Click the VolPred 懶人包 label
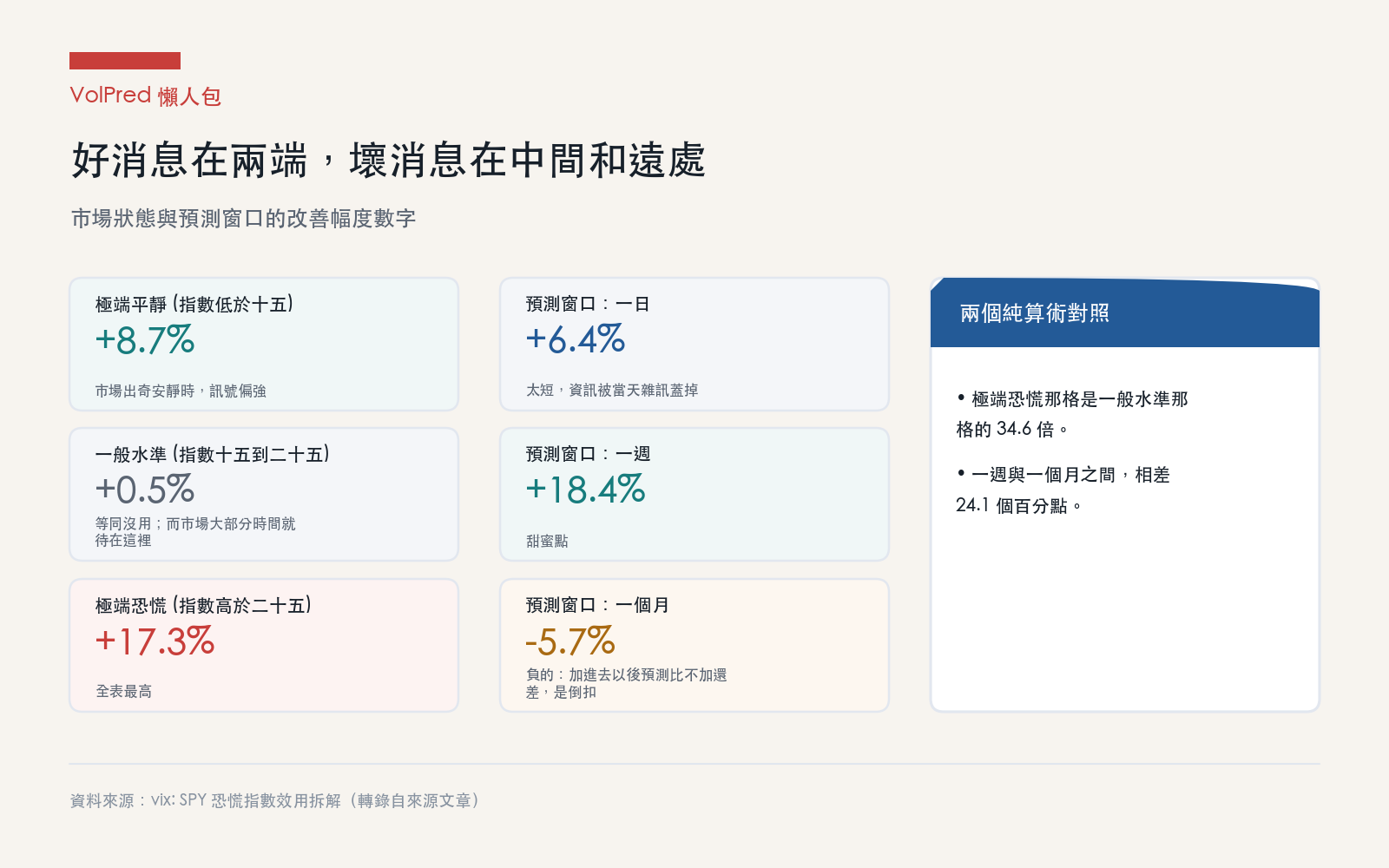 [145, 95]
